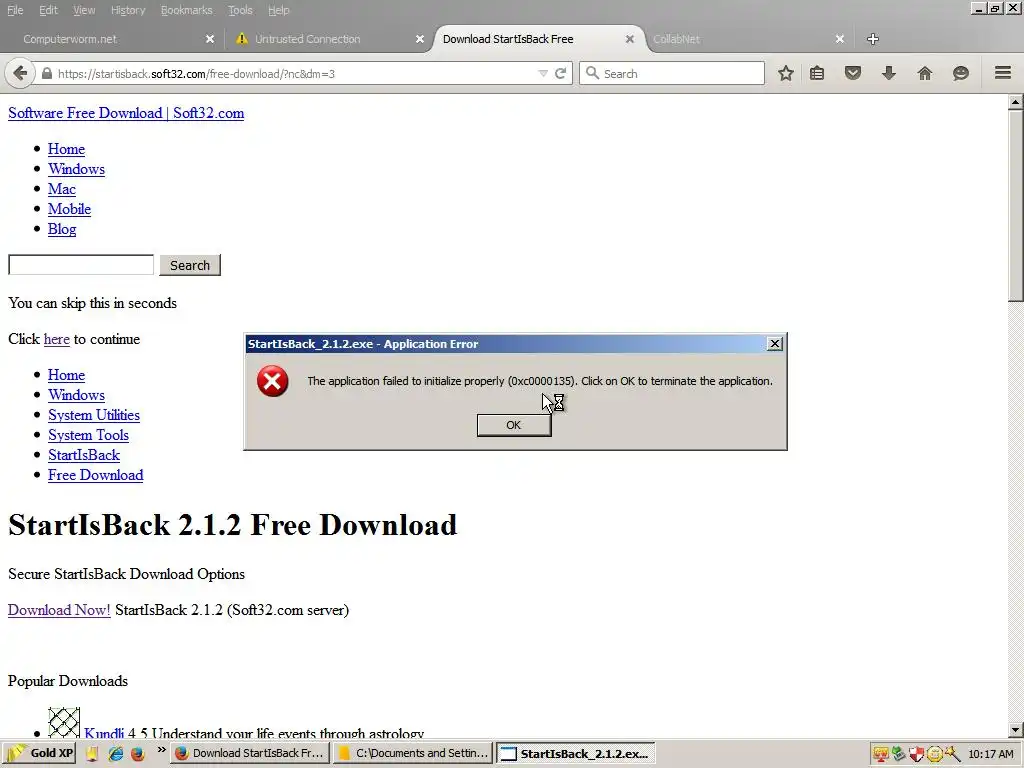Open Software Free Download Soft32.com link
Screen dimensions: 1024x768
(126, 113)
